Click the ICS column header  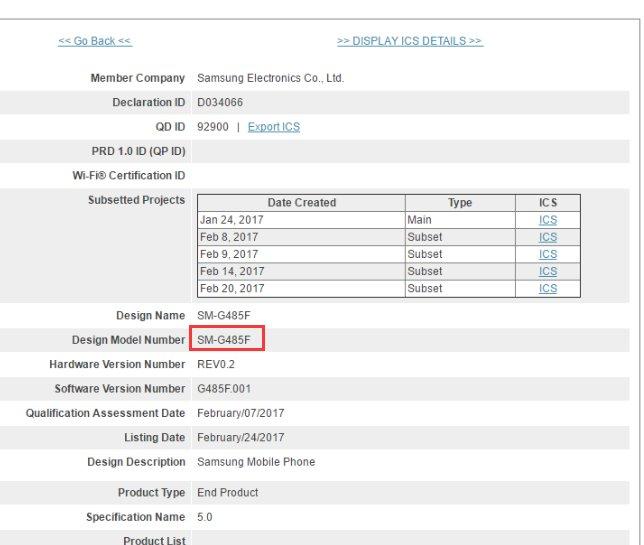click(548, 203)
